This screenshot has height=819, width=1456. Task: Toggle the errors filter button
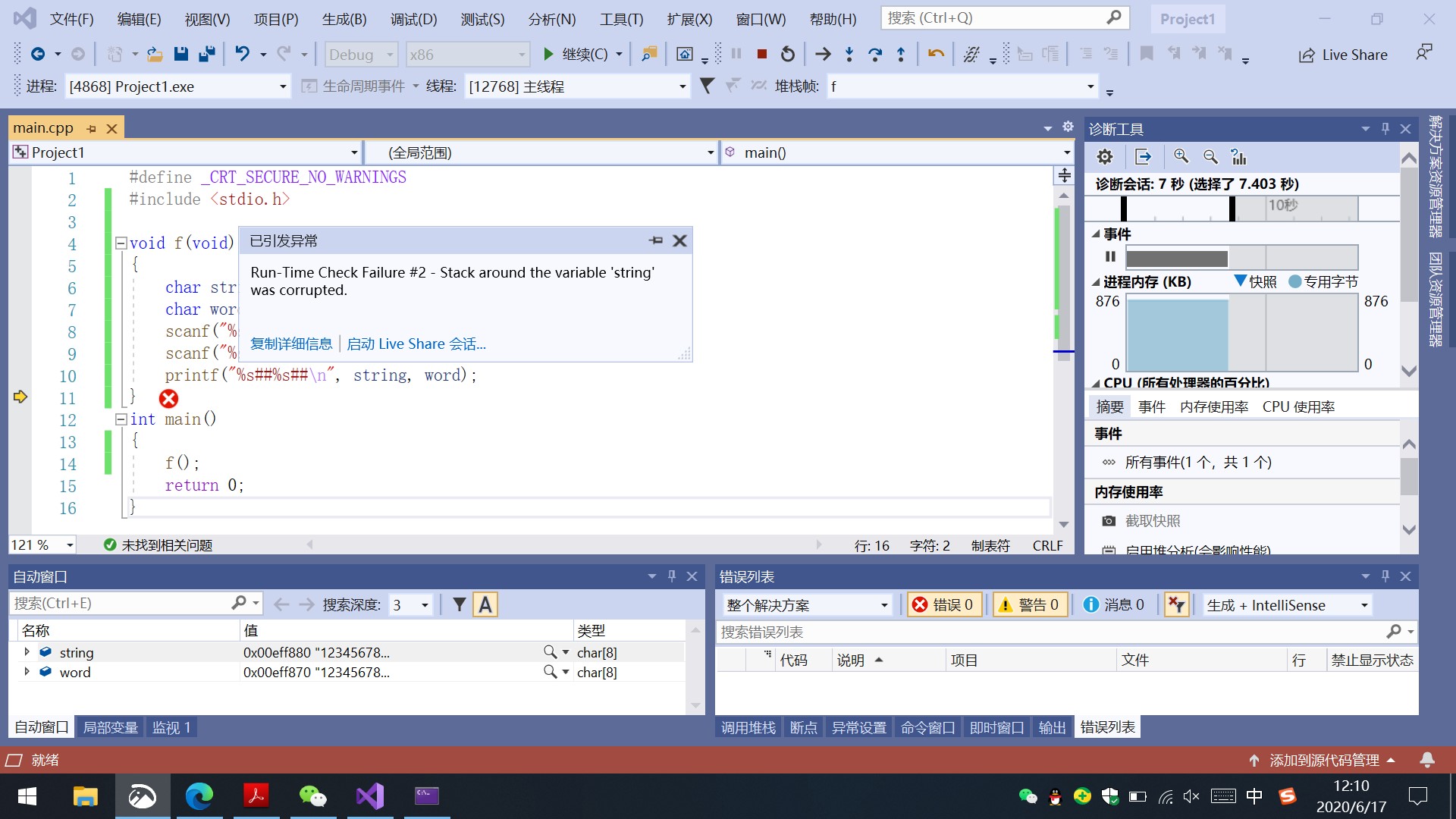(943, 604)
